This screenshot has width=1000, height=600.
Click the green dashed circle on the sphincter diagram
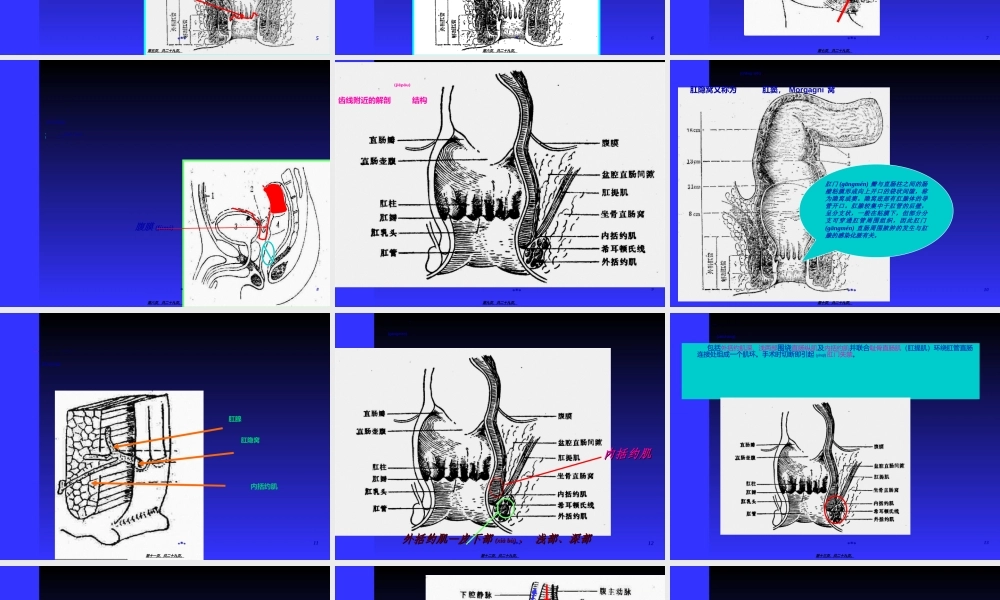pyautogui.click(x=505, y=508)
